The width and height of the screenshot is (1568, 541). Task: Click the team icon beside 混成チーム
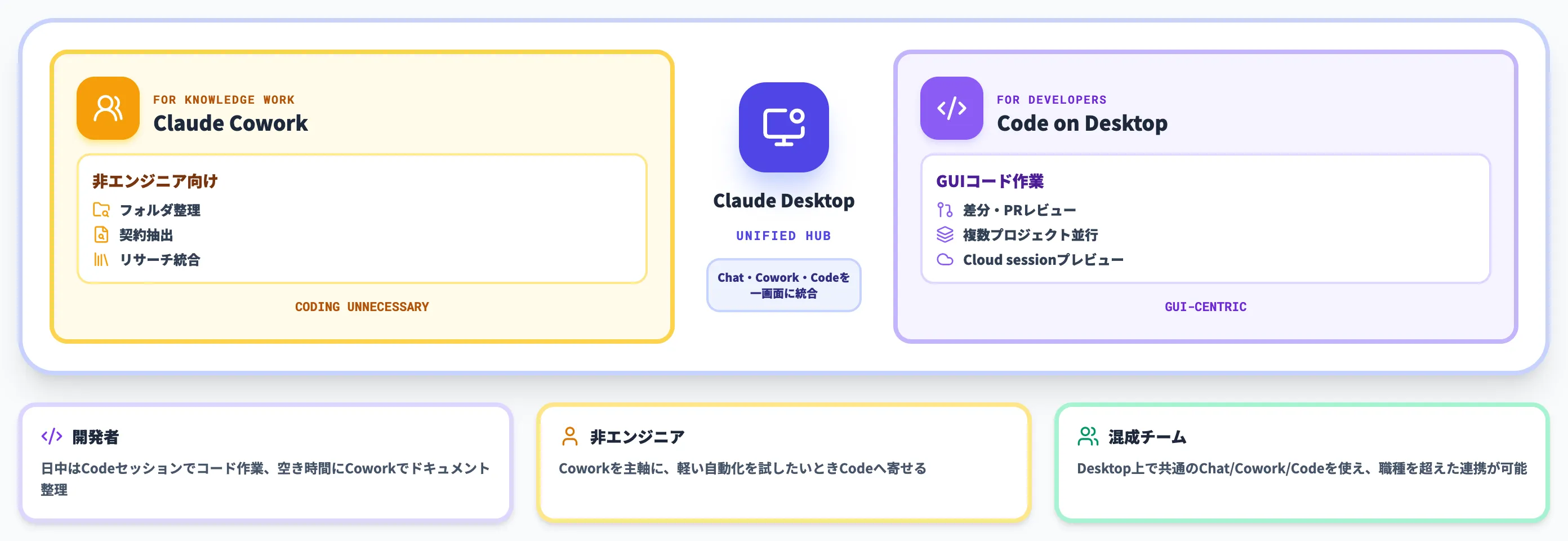pos(1088,436)
